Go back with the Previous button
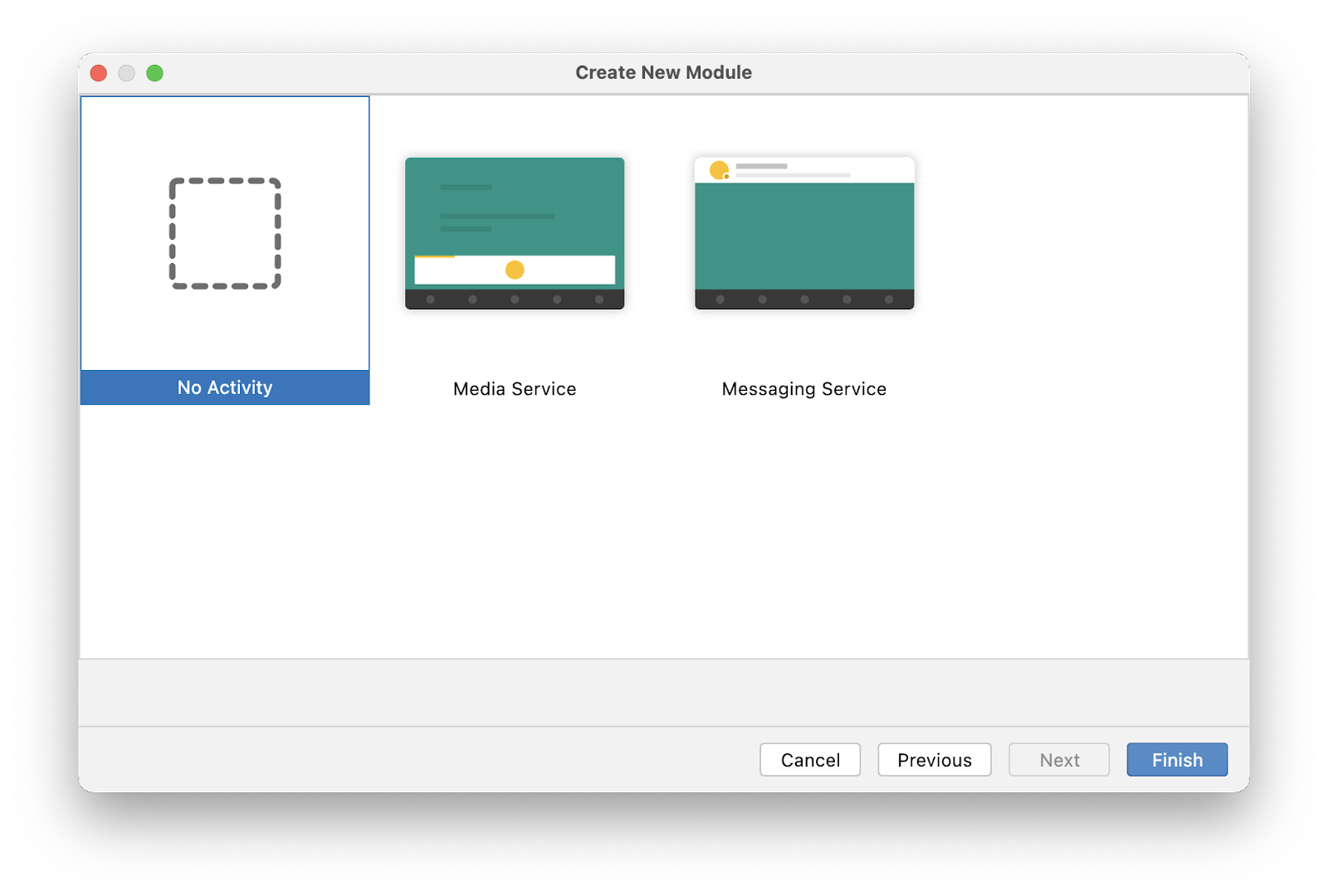 934,760
